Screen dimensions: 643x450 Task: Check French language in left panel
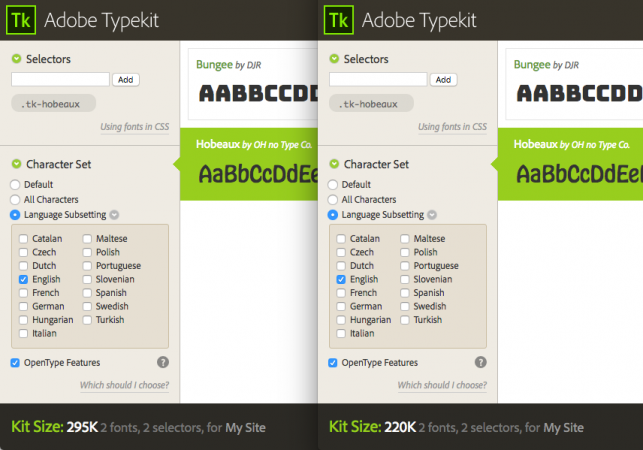coord(23,293)
